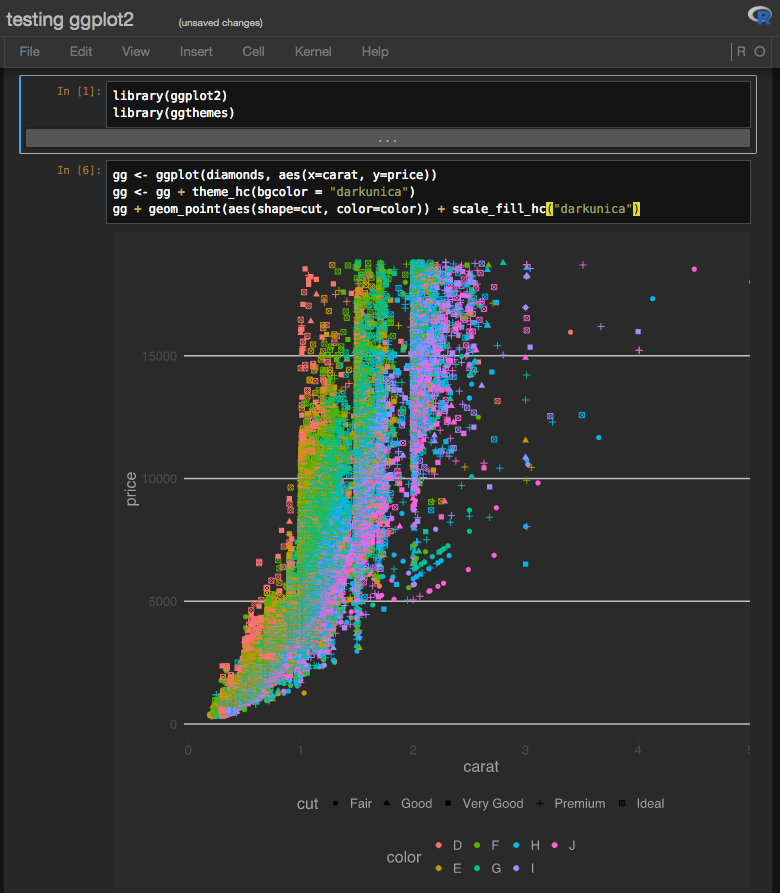Click the 'Very Good' legend label
The image size is (780, 893).
click(493, 804)
